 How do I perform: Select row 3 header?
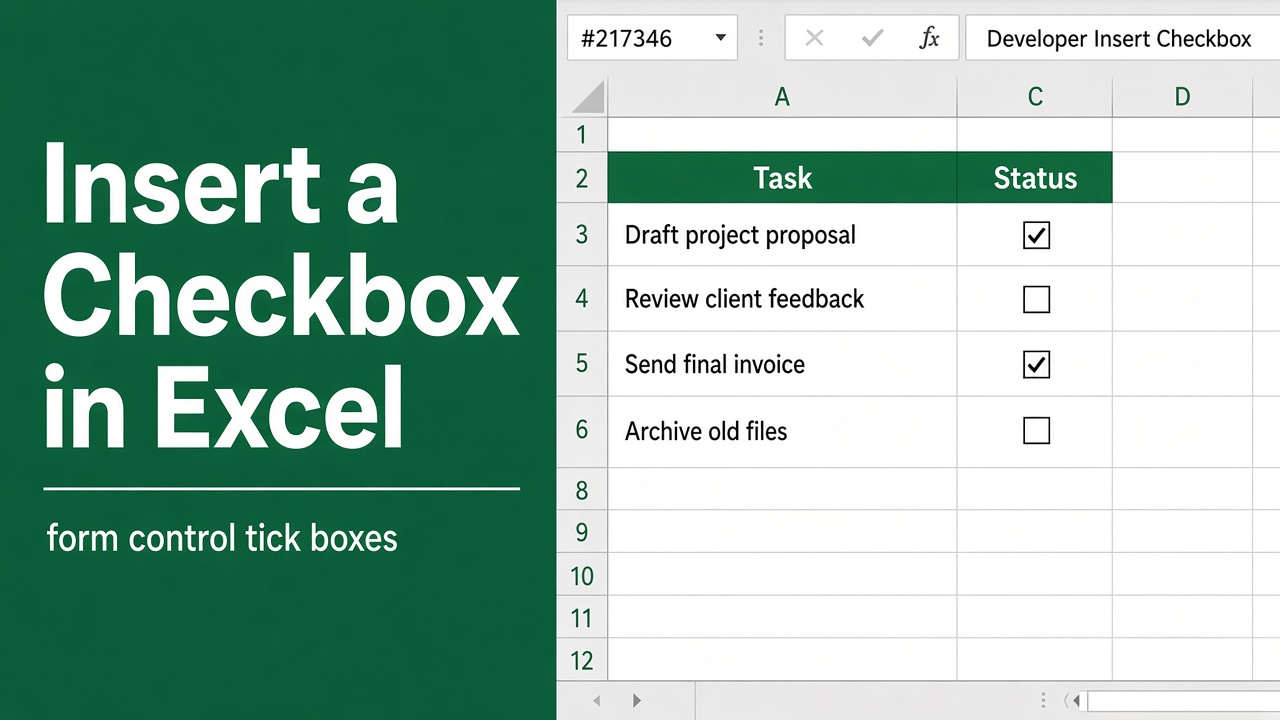[582, 235]
